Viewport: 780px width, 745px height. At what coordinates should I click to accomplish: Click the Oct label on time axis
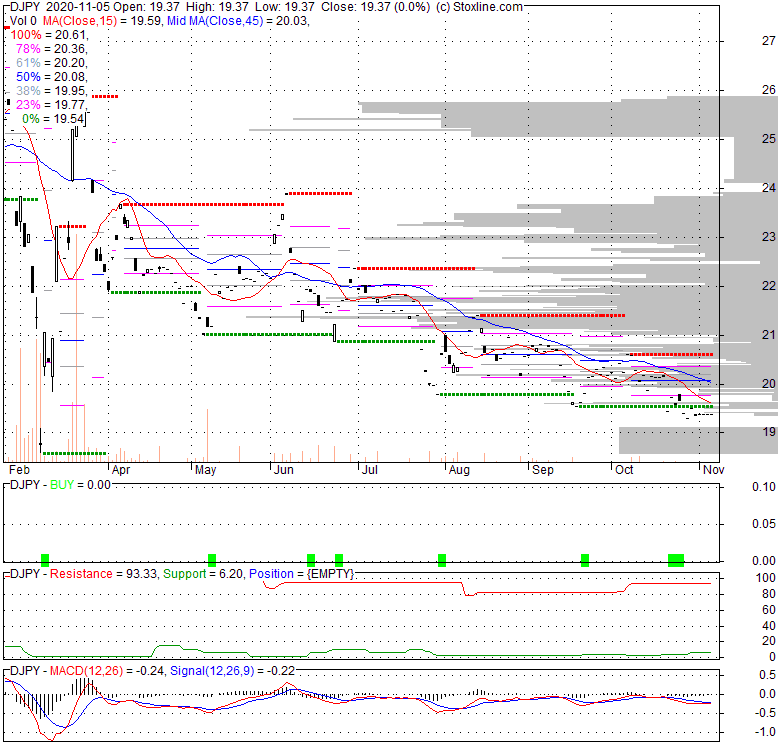624,470
